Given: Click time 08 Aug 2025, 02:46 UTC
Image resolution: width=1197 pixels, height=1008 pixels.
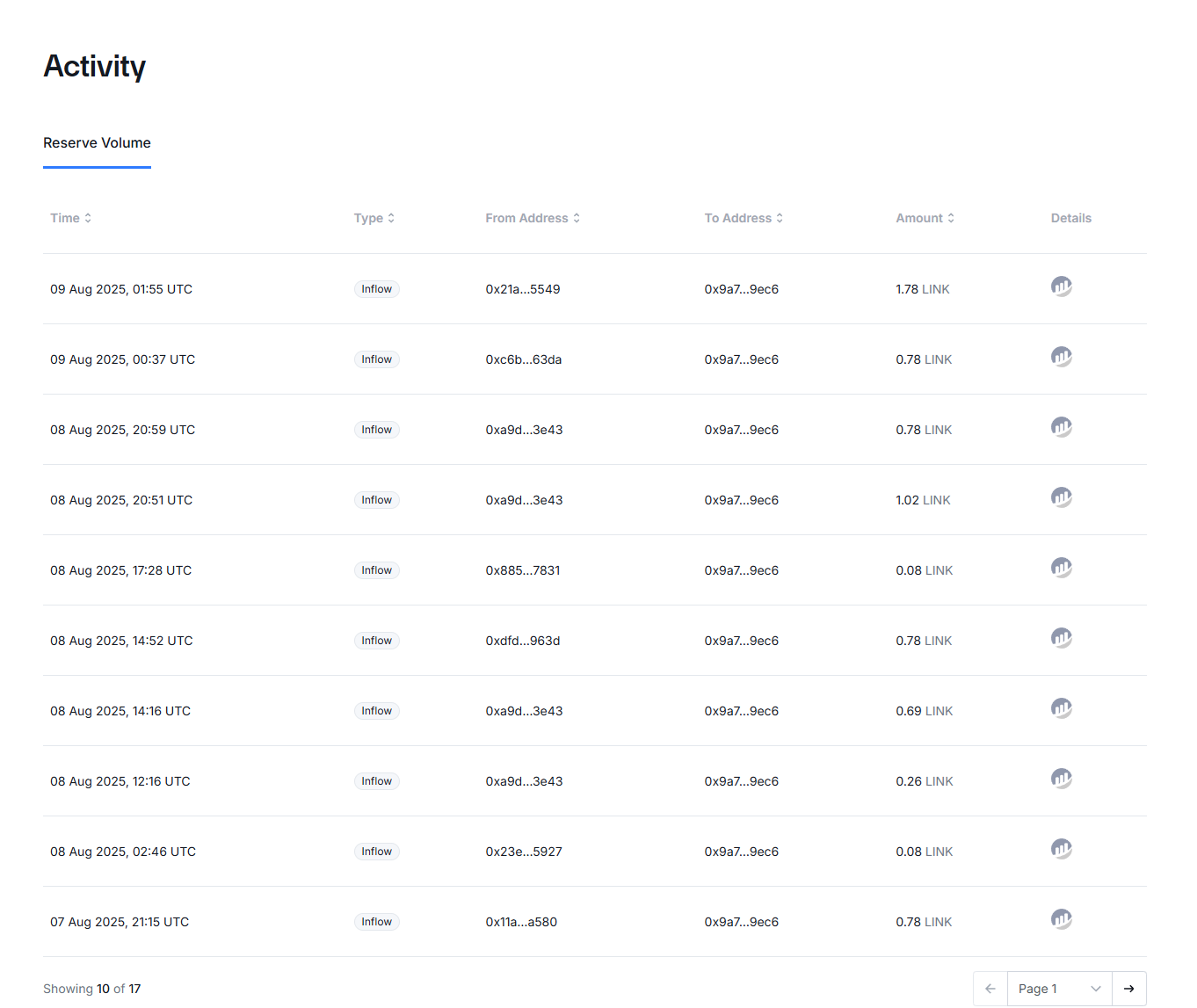Looking at the screenshot, I should pyautogui.click(x=123, y=852).
